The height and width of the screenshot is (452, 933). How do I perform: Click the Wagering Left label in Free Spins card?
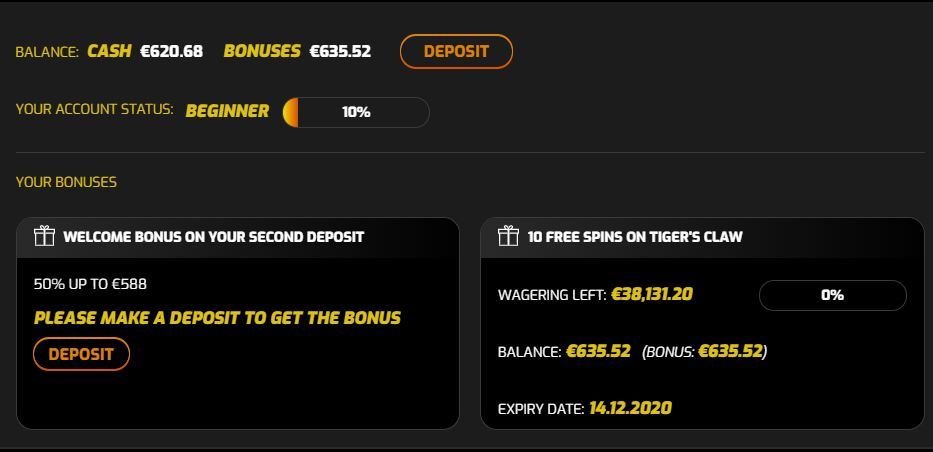point(552,295)
